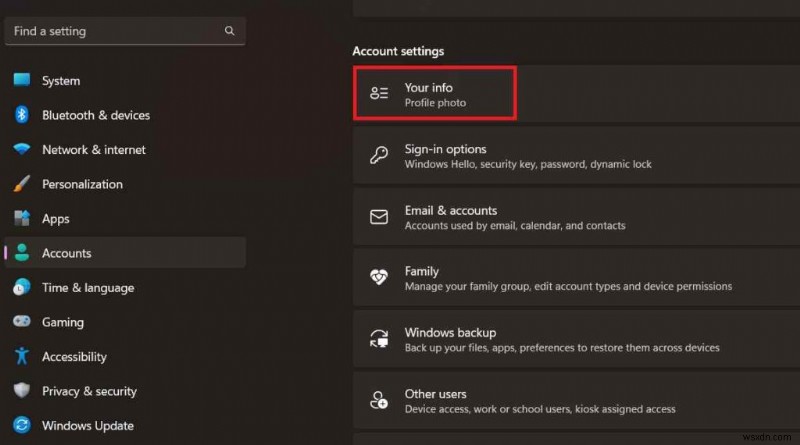800x445 pixels.
Task: Click the Your info profile card icon
Action: point(379,93)
